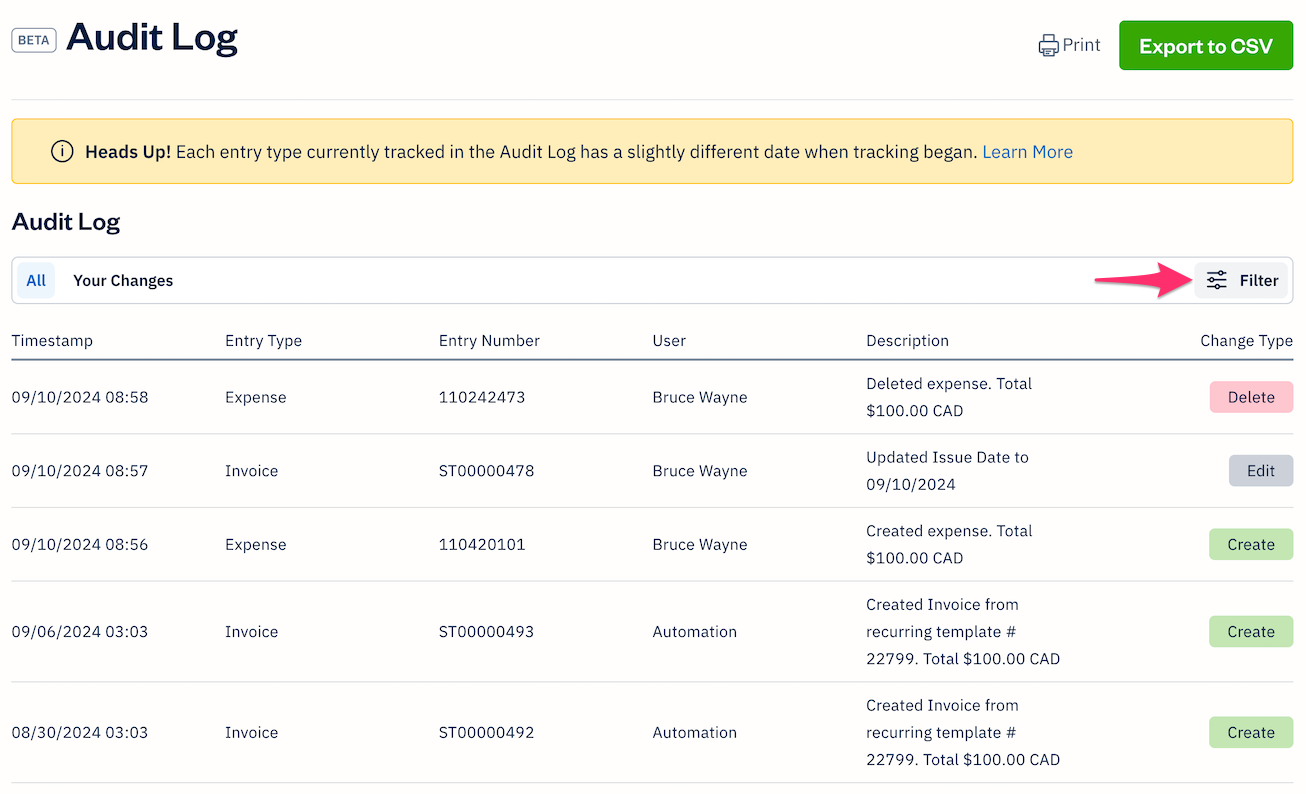The image size is (1306, 794).
Task: Click the Print label text
Action: pos(1081,46)
